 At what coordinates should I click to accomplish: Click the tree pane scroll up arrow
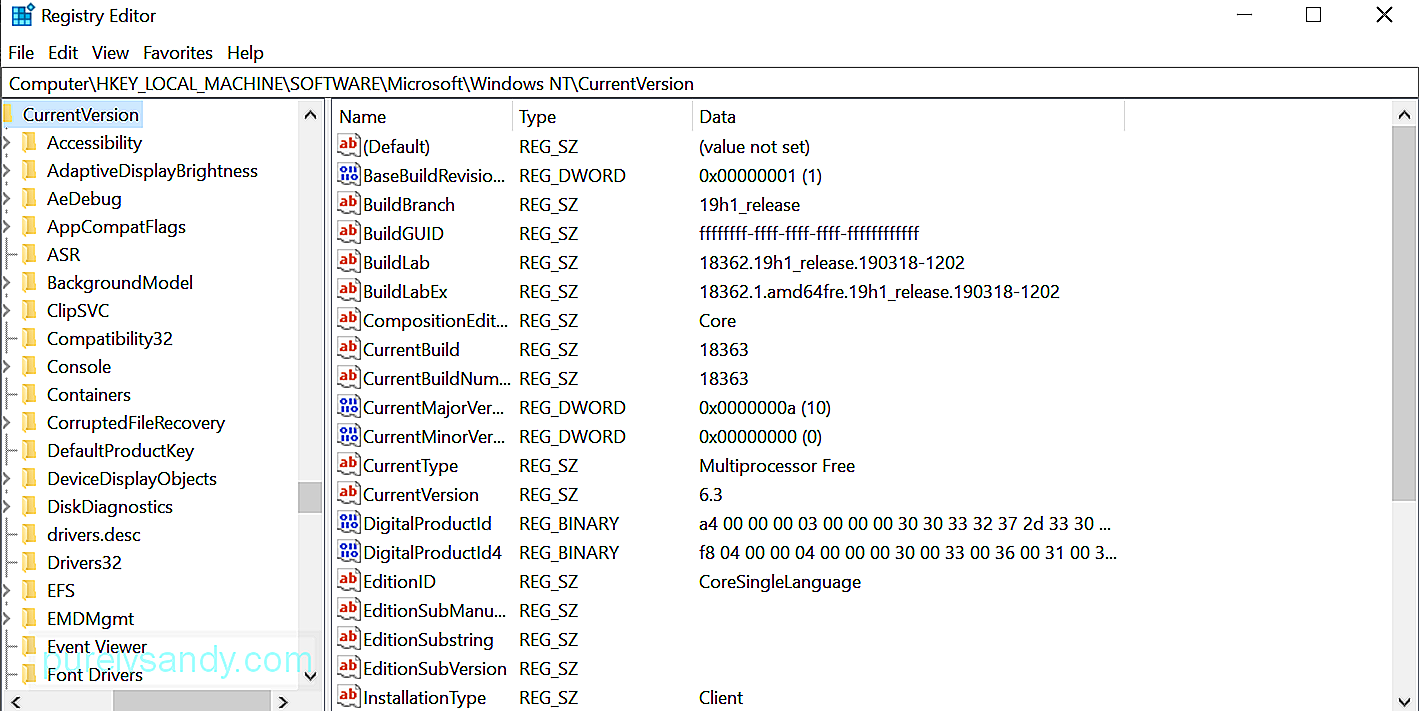[x=310, y=115]
